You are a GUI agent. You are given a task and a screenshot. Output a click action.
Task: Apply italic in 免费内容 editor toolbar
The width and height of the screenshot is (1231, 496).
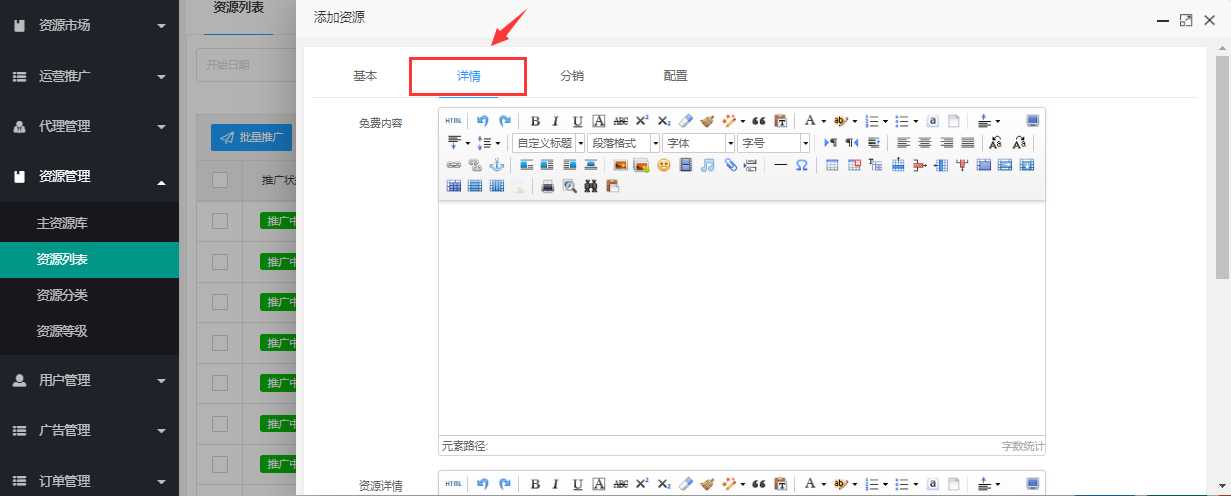556,121
